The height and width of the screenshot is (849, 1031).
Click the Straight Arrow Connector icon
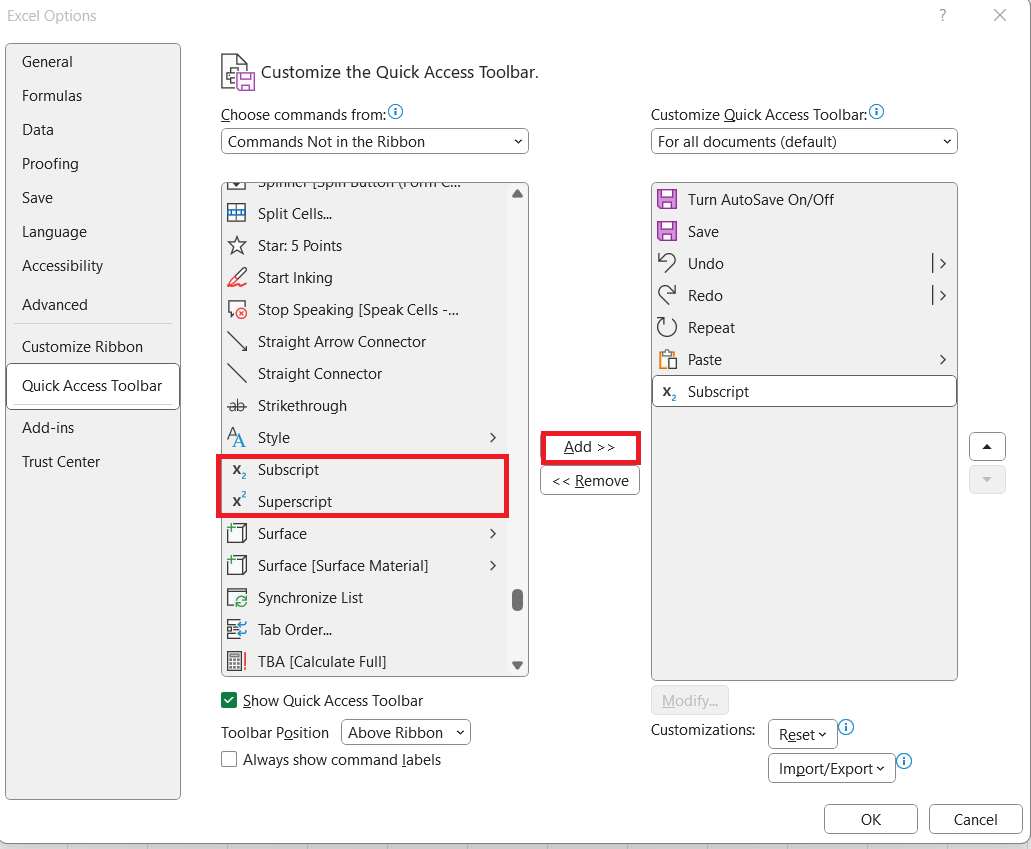coord(237,341)
